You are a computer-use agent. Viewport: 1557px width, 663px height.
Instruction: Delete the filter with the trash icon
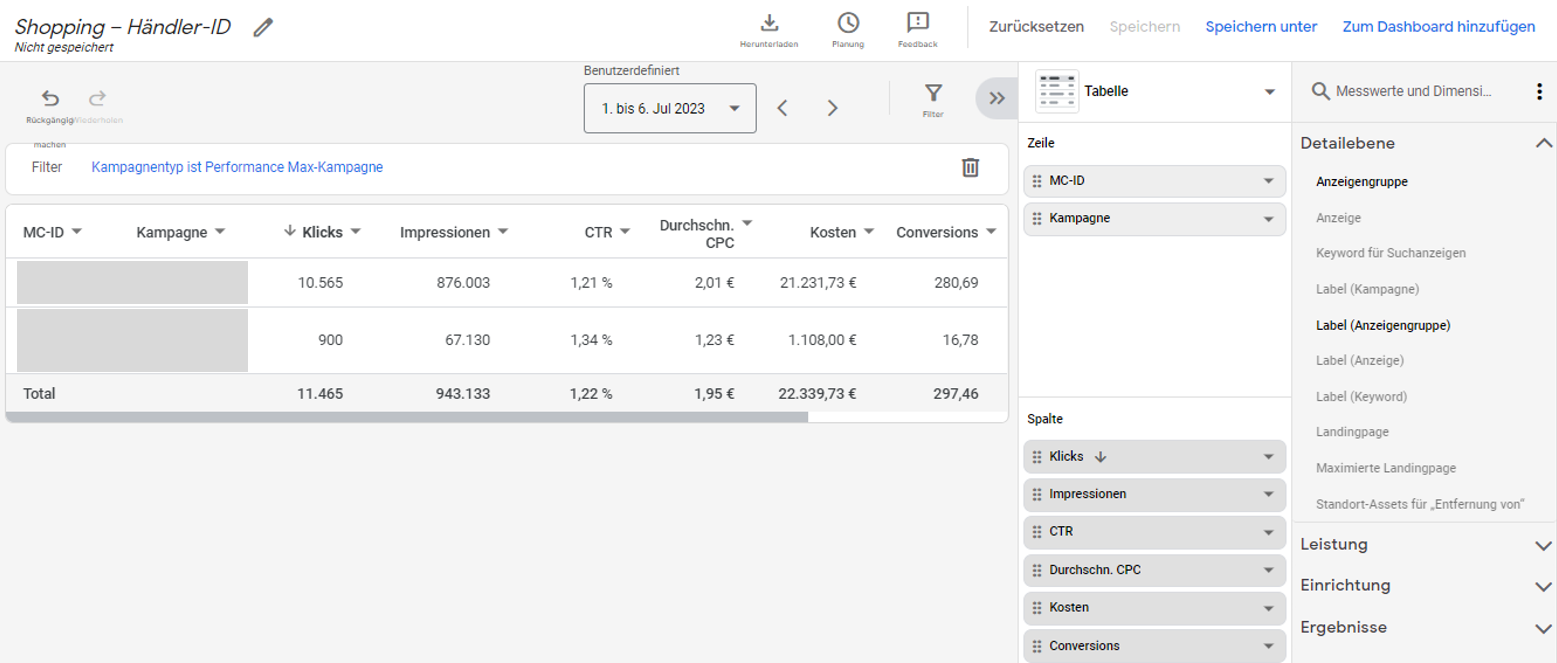click(970, 167)
